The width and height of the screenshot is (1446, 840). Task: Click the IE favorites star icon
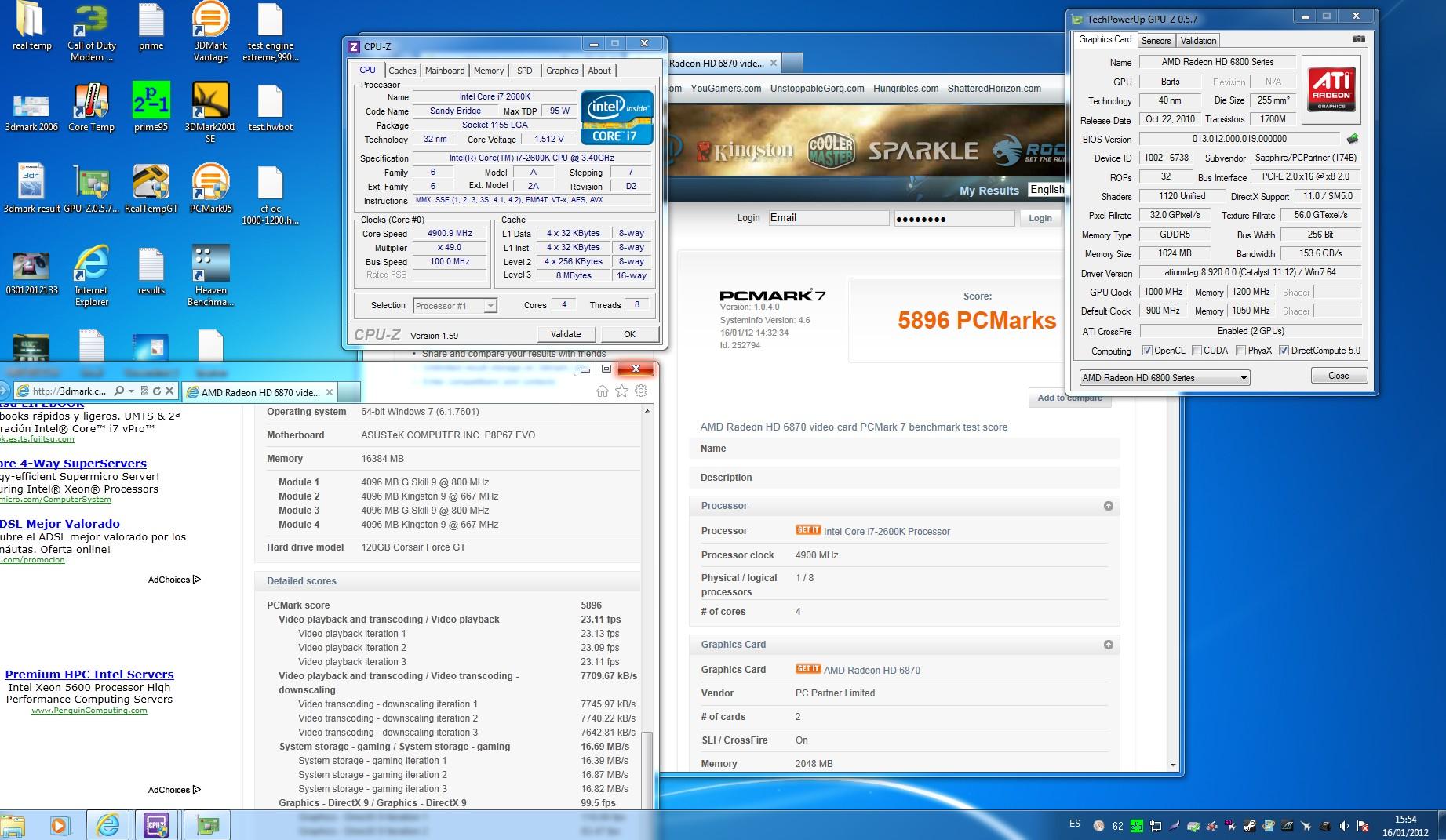622,391
